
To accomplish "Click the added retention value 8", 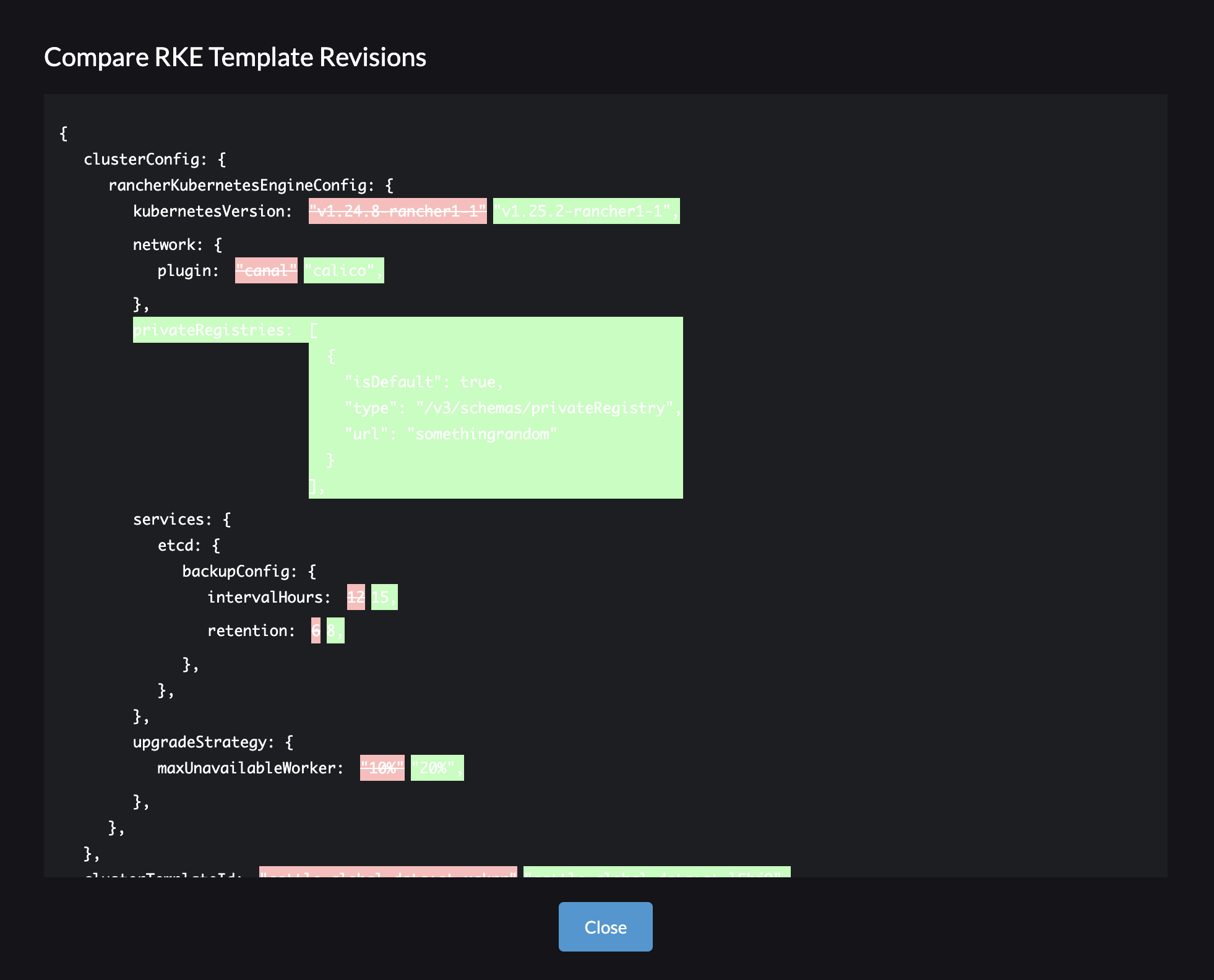I will 335,630.
